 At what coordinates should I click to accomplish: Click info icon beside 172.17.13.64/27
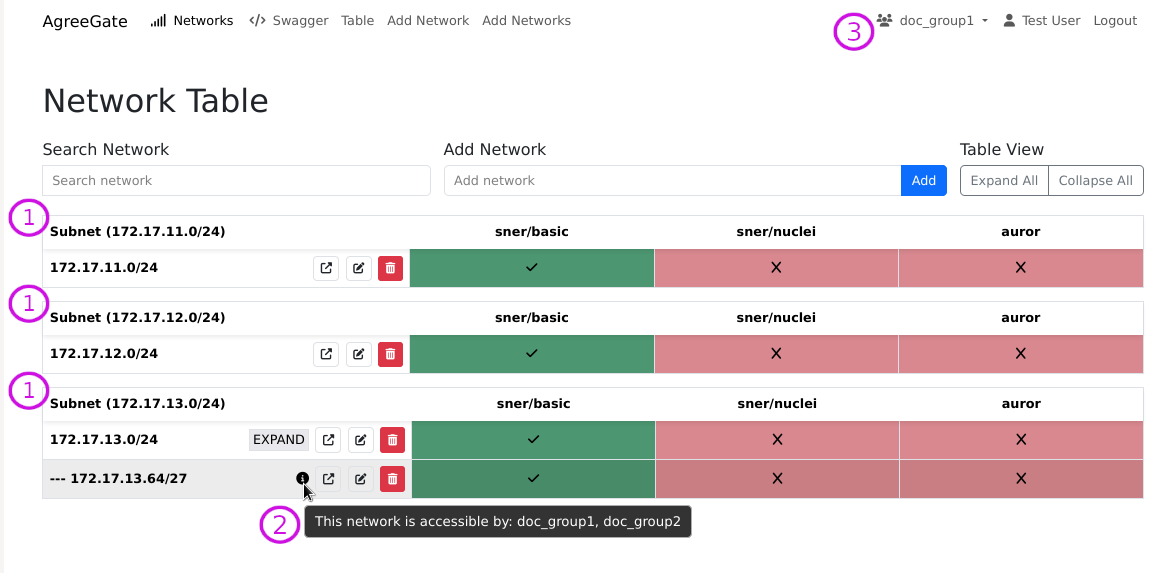coord(303,479)
